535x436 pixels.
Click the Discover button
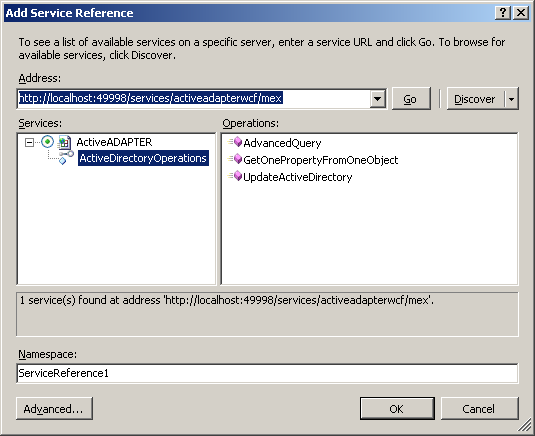475,99
